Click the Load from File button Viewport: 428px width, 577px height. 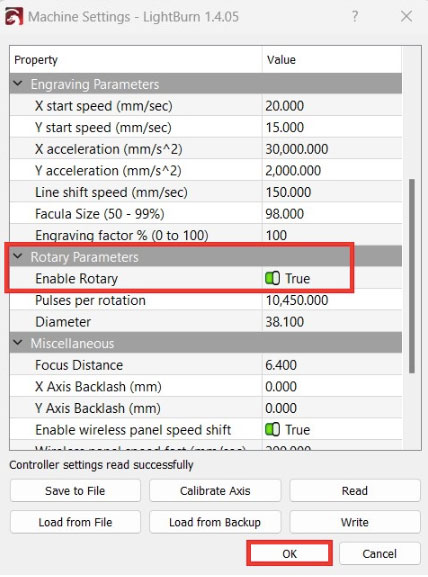(75, 522)
